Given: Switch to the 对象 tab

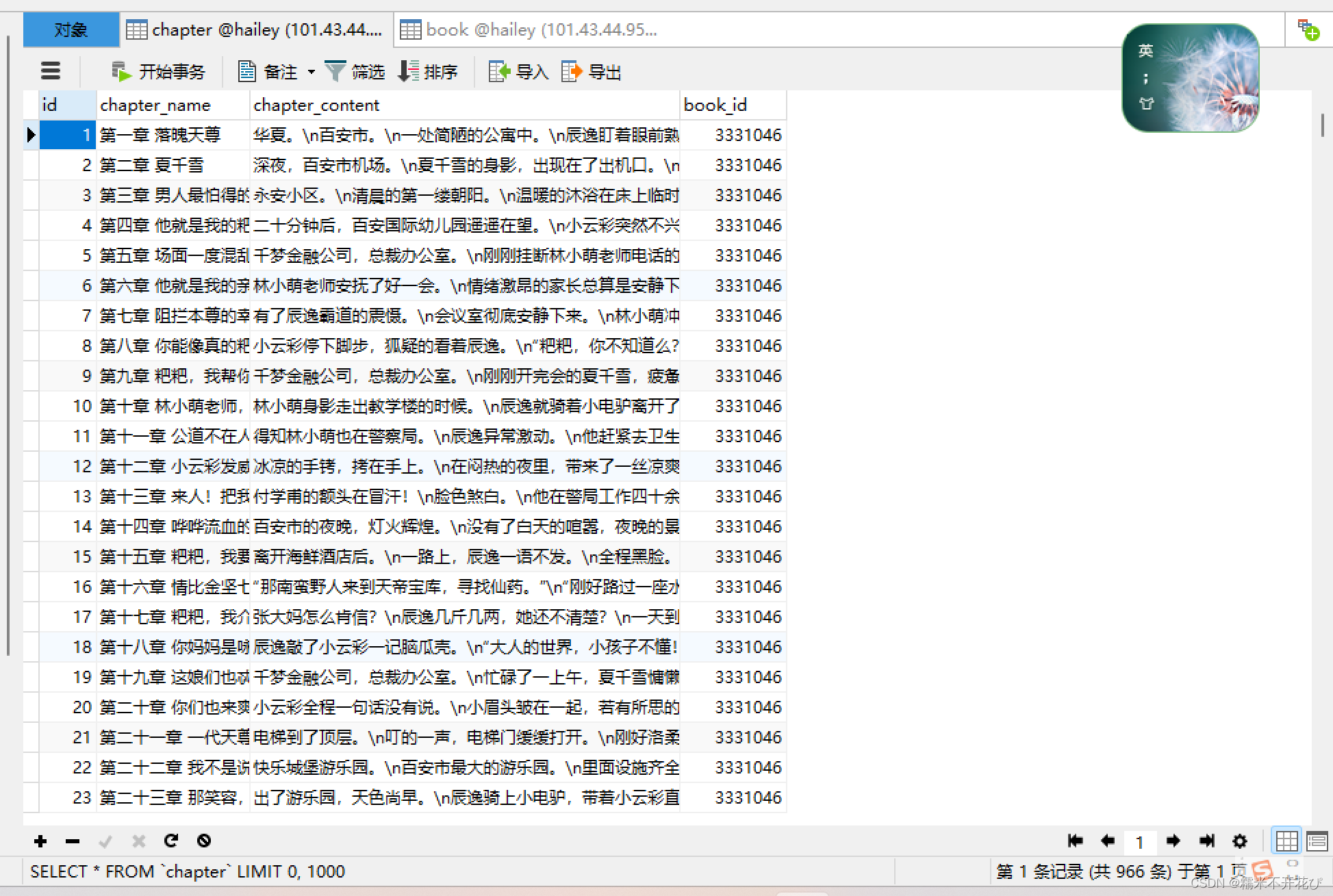Looking at the screenshot, I should pos(71,30).
